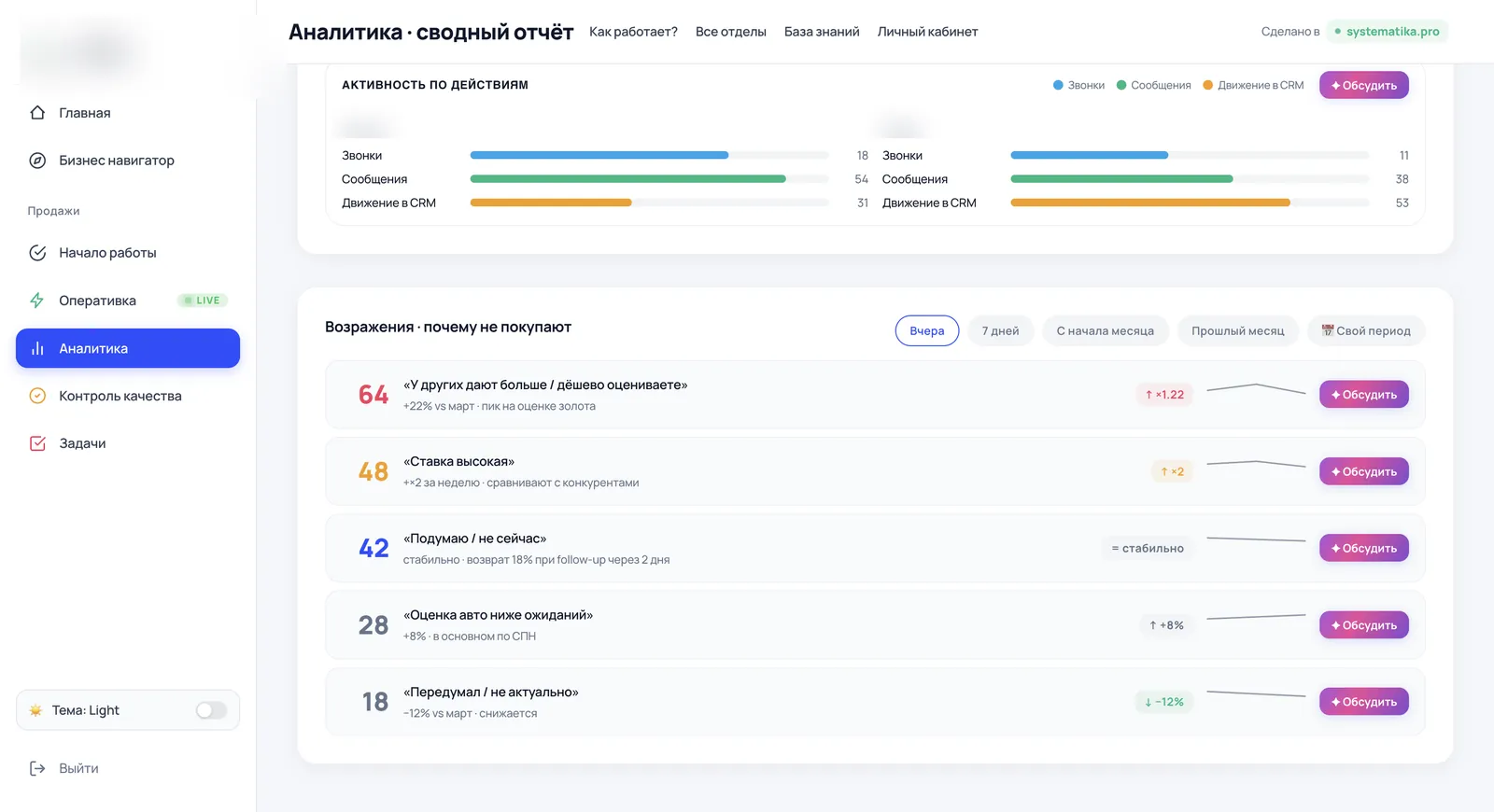
Task: Click the green LIVE badge
Action: click(x=203, y=301)
